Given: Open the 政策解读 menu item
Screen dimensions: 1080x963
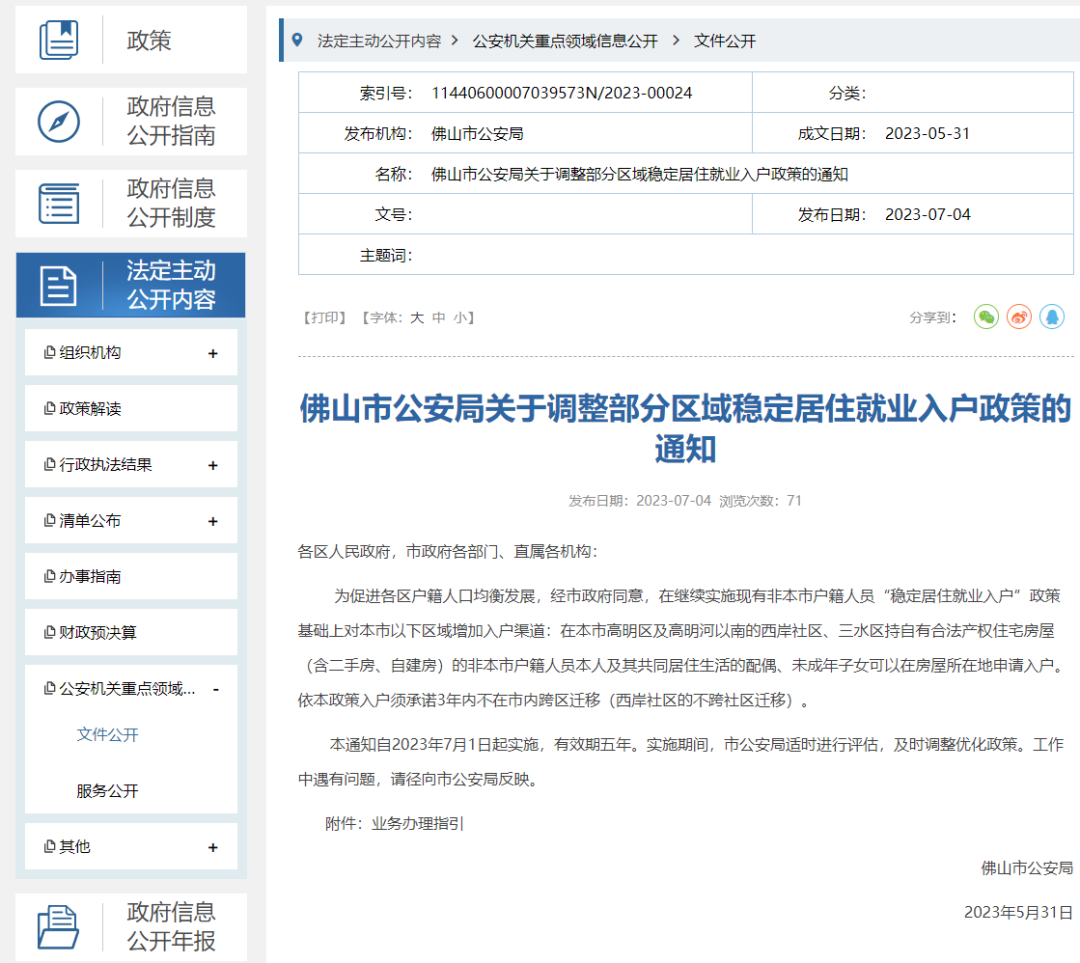Looking at the screenshot, I should (x=90, y=409).
